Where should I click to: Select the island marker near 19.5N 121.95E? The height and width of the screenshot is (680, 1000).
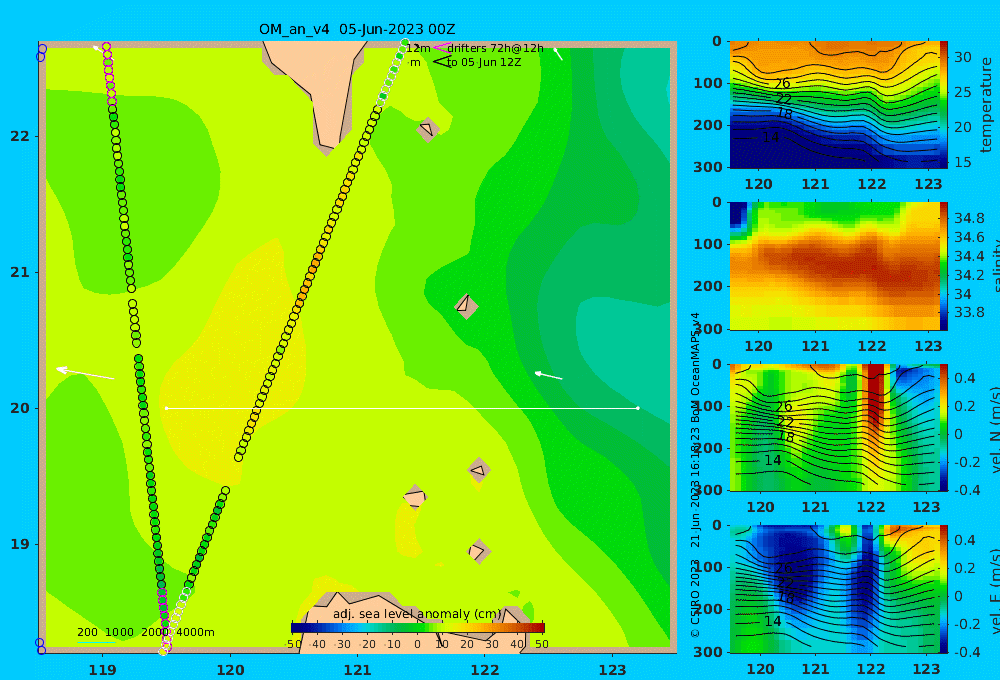pos(479,471)
